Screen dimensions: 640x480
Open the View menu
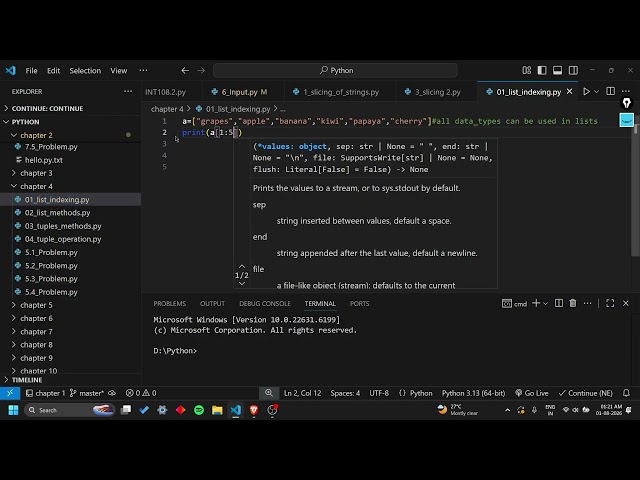click(119, 71)
